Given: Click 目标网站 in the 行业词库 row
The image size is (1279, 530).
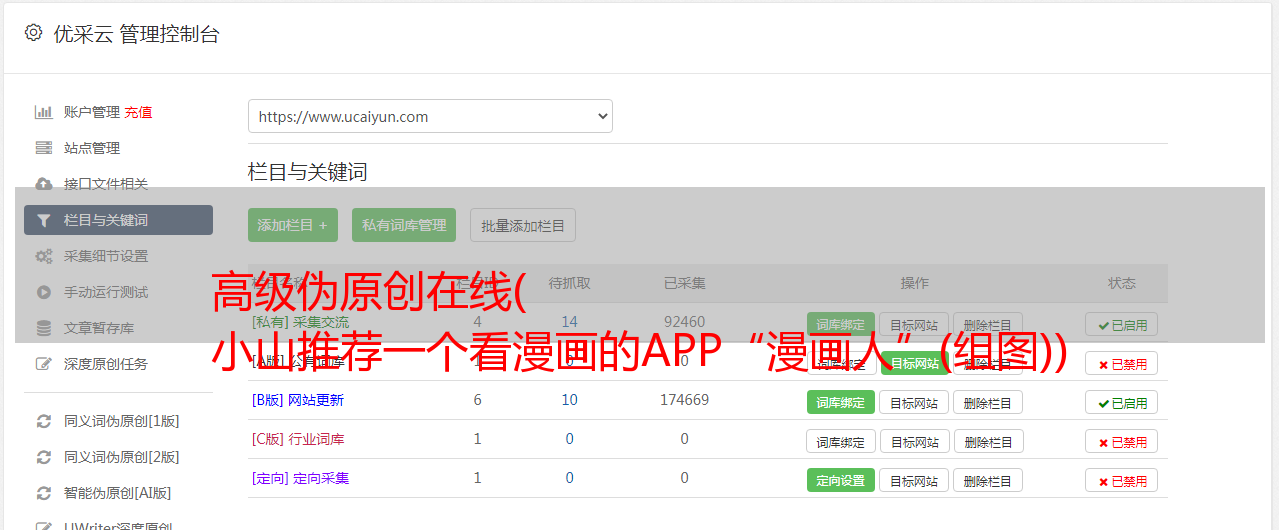Looking at the screenshot, I should pyautogui.click(x=915, y=442).
